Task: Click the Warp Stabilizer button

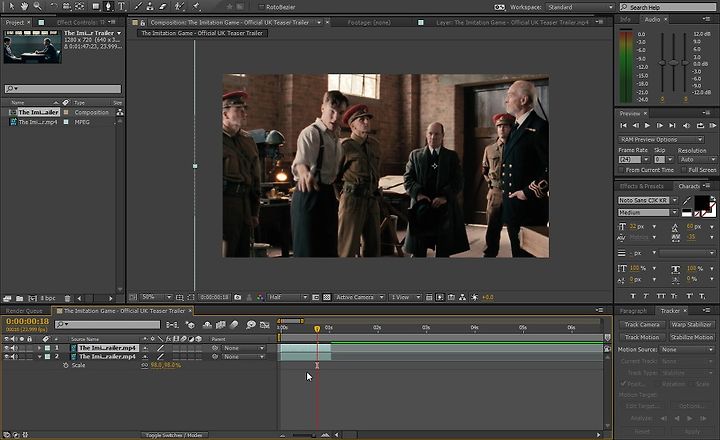Action: 691,325
